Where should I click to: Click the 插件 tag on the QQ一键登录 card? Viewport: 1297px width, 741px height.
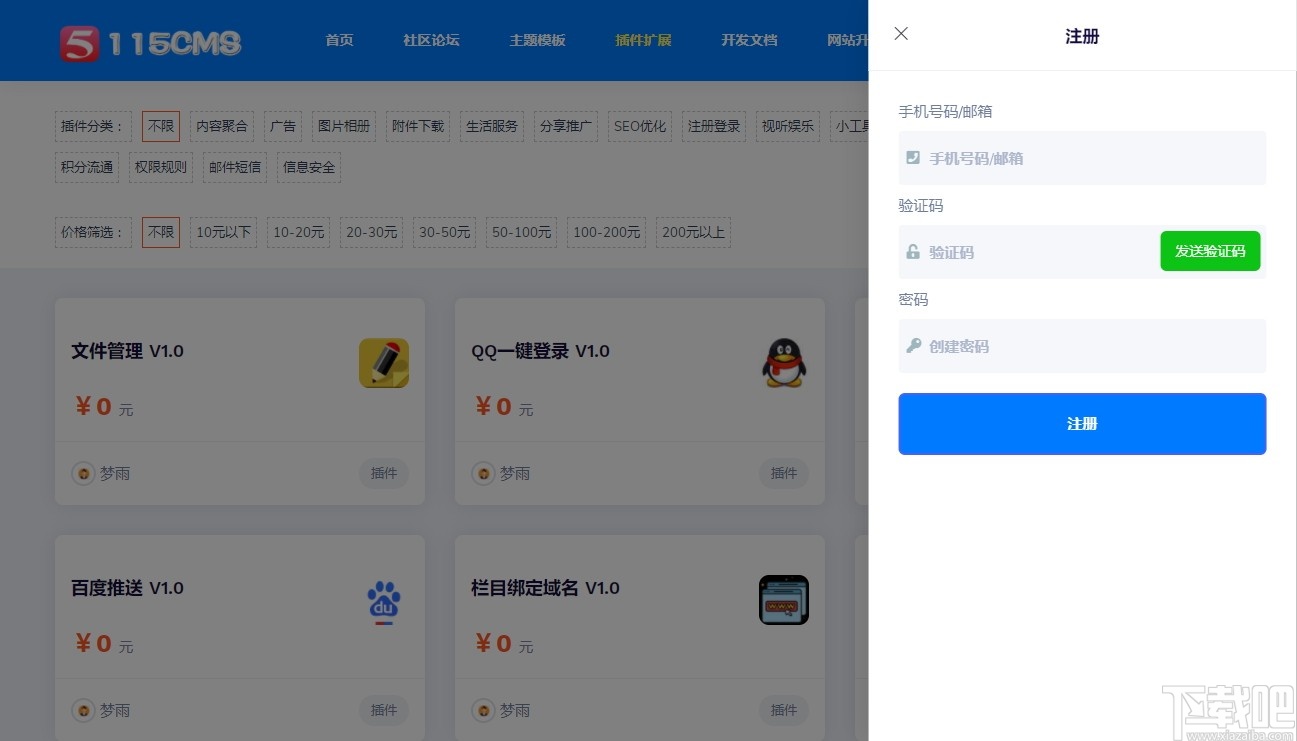[x=784, y=473]
